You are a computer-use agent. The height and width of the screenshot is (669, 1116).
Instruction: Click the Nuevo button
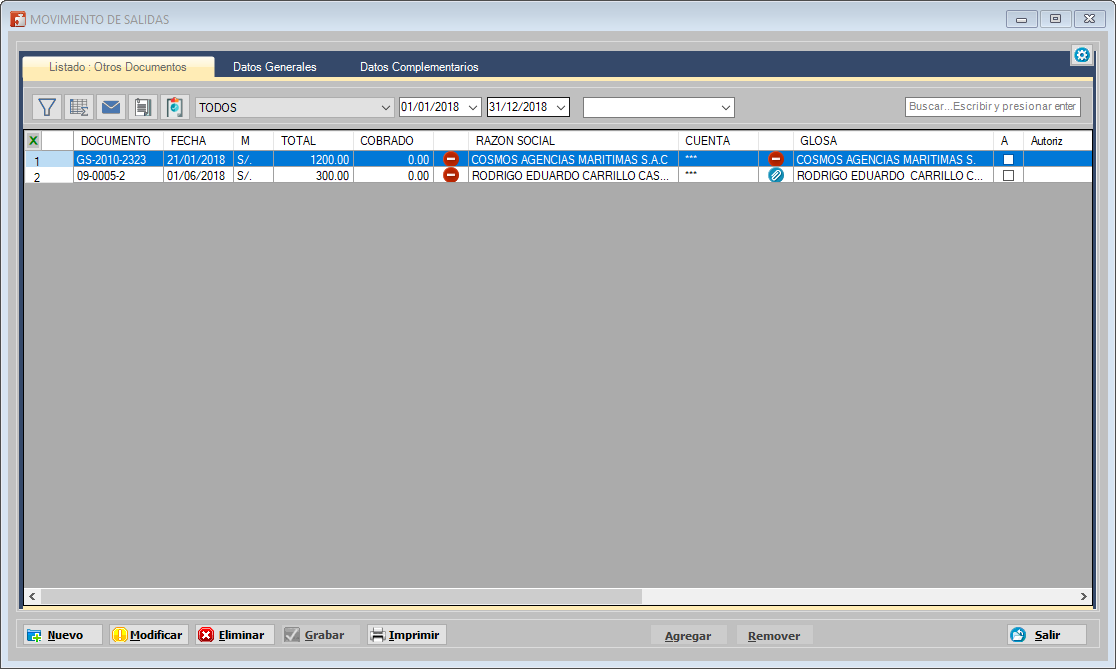(63, 635)
